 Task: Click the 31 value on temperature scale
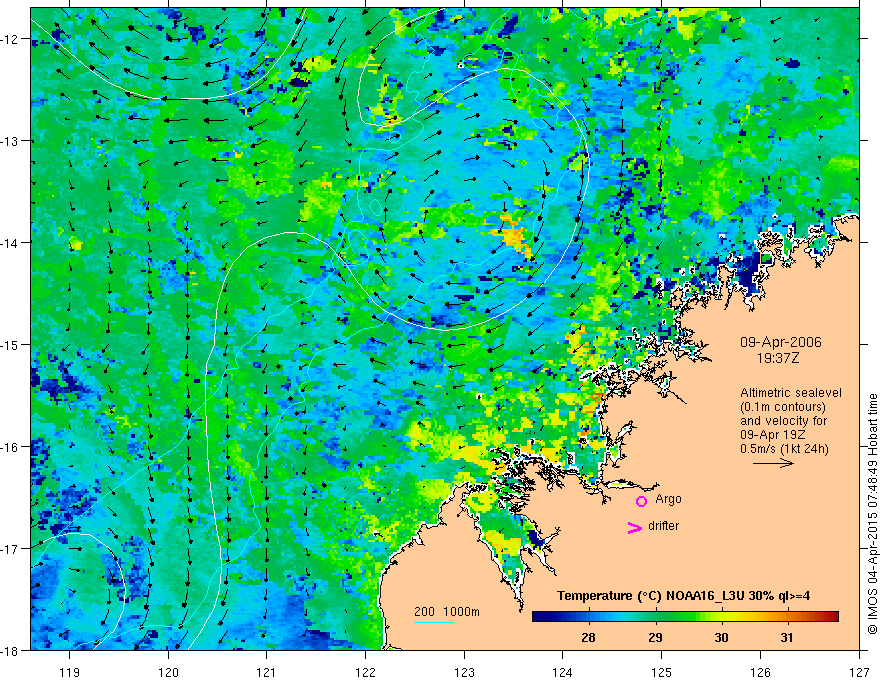pos(787,637)
